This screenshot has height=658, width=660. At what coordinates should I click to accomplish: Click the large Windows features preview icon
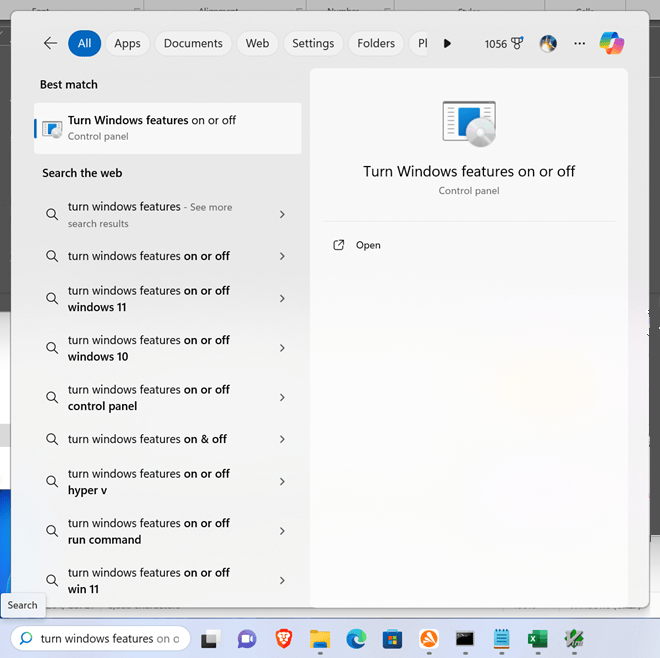(x=469, y=124)
